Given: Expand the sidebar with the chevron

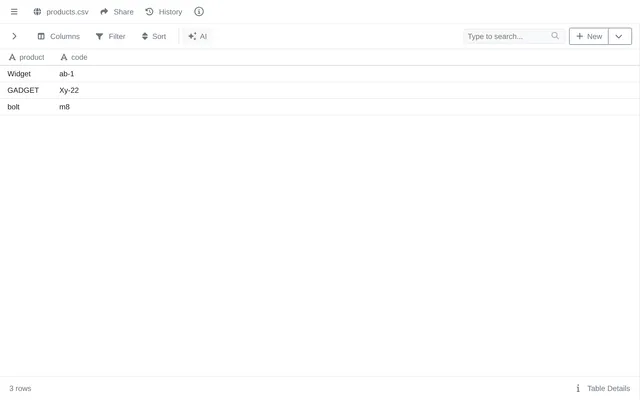Looking at the screenshot, I should [x=14, y=36].
